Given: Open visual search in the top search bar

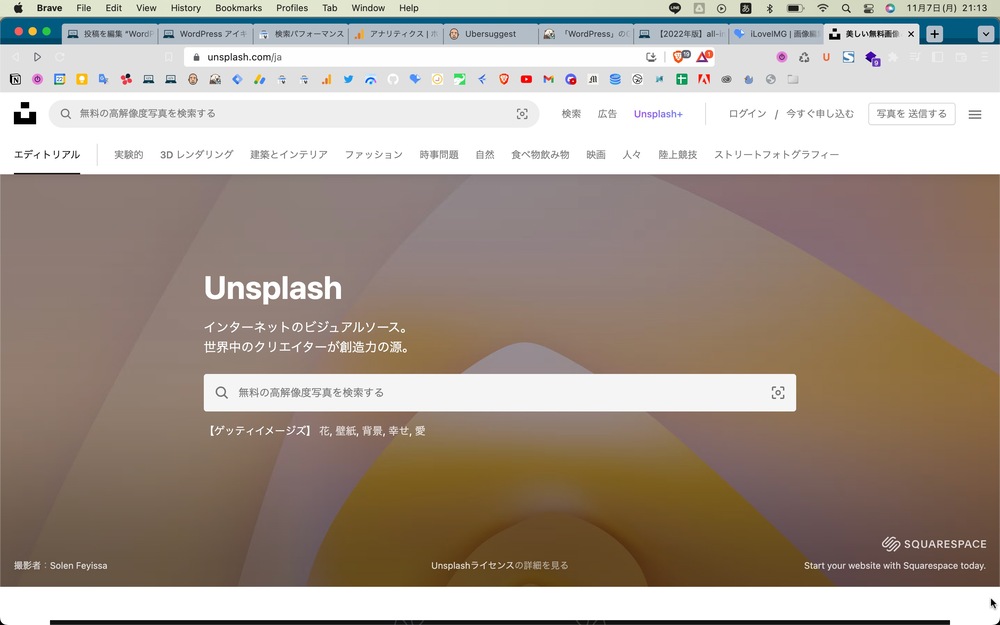Looking at the screenshot, I should tap(522, 114).
